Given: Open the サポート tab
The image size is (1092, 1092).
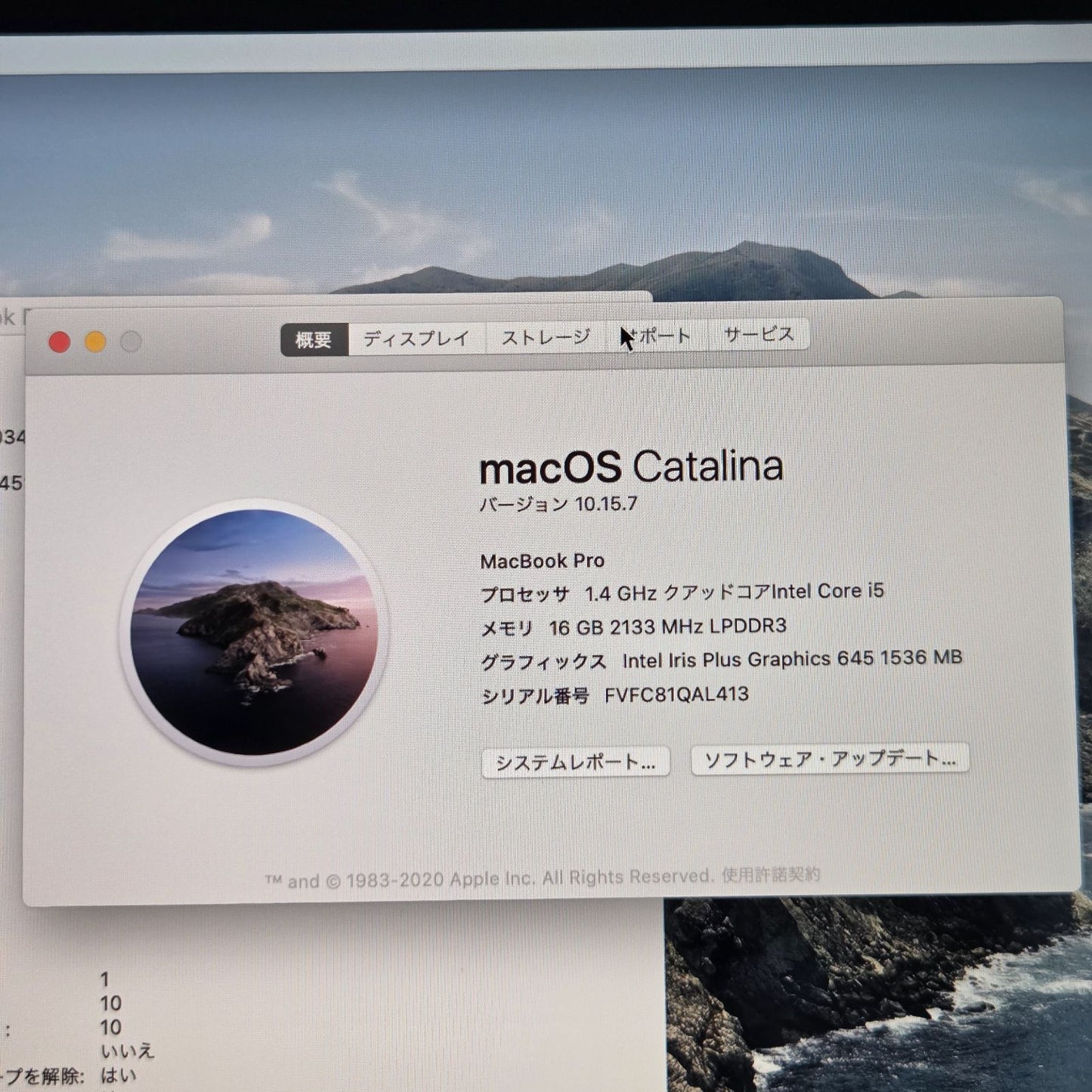Looking at the screenshot, I should point(657,336).
